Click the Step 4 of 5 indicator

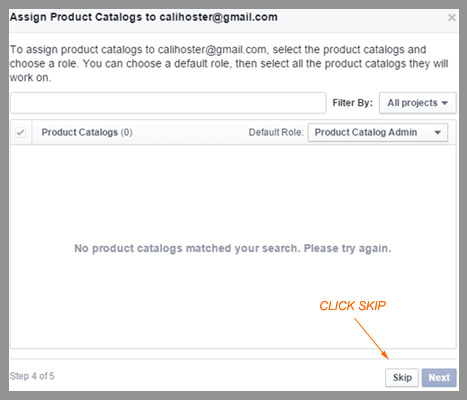32,376
